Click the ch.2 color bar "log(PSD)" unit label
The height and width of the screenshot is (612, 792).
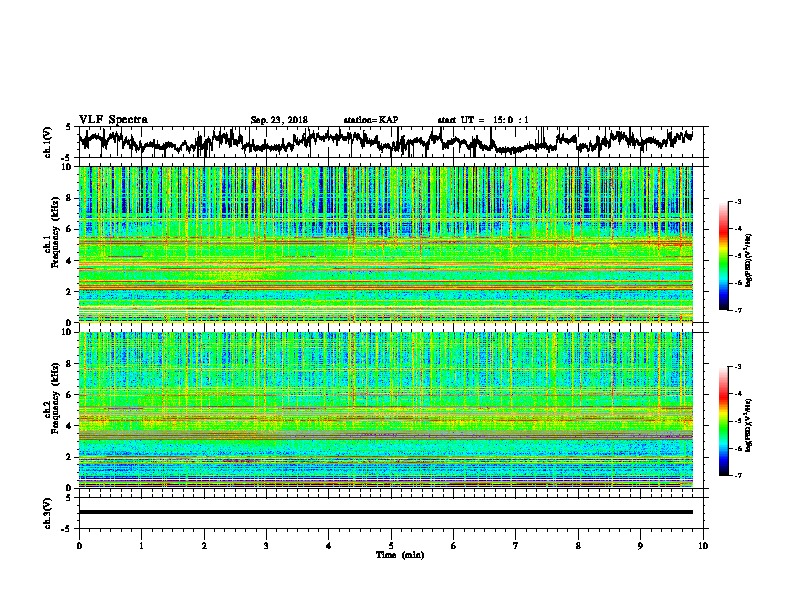click(748, 425)
